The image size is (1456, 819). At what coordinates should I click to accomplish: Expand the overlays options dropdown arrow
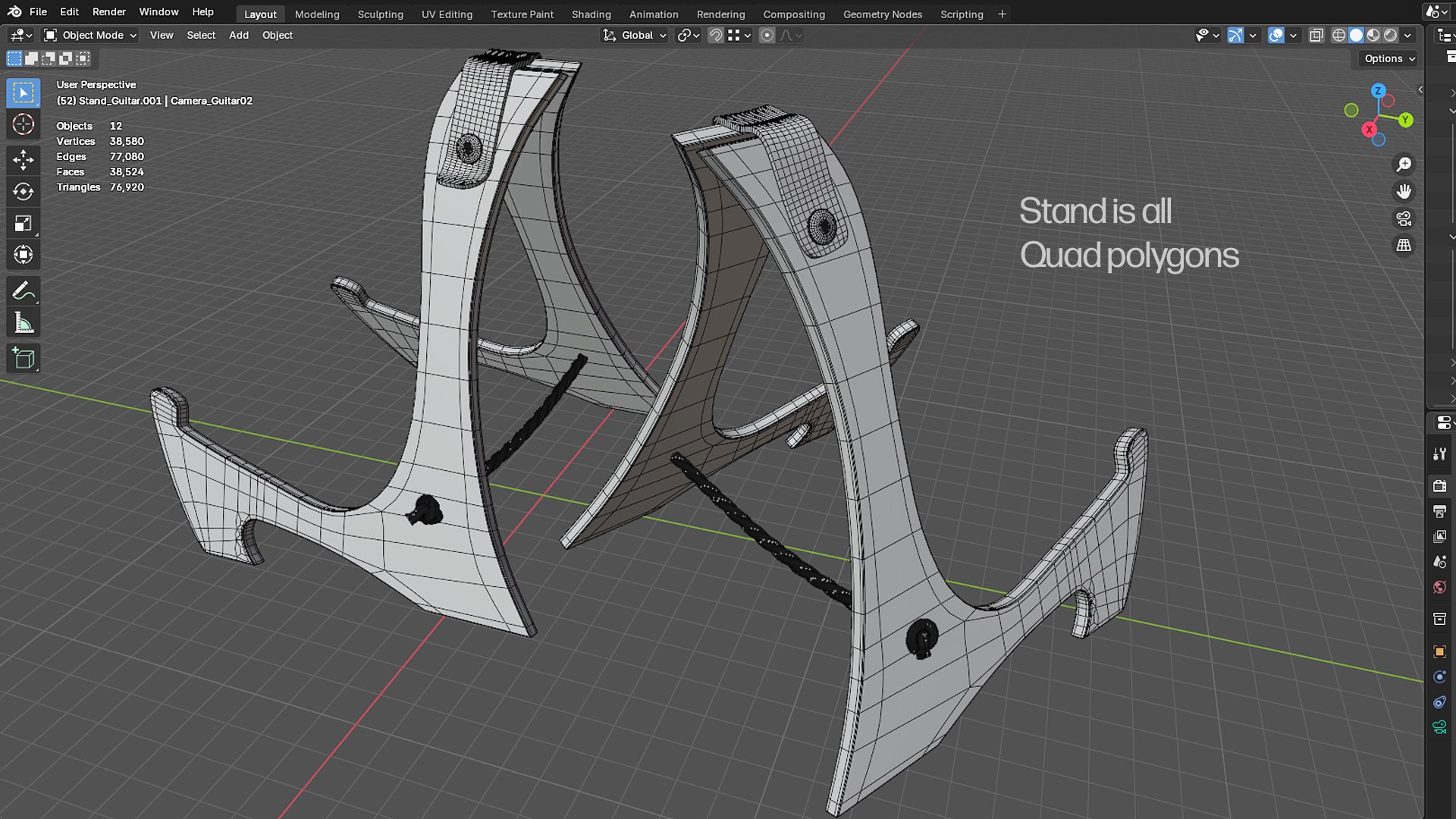pyautogui.click(x=1294, y=35)
